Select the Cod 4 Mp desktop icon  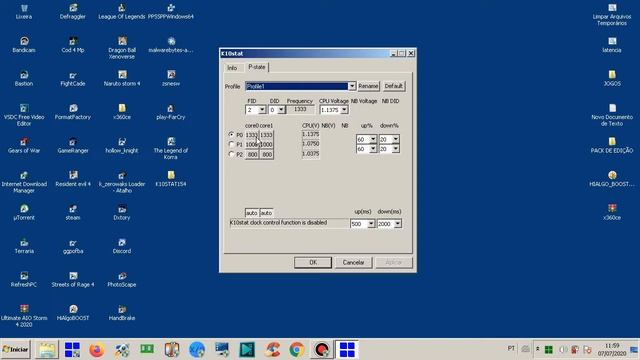[73, 45]
